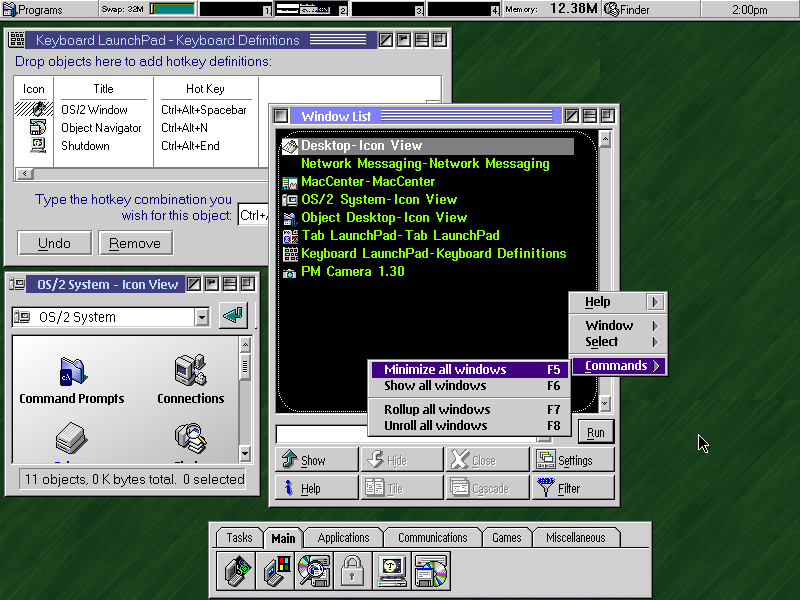
Task: Switch to virtual desktop 2 in the top bar
Action: click(312, 9)
